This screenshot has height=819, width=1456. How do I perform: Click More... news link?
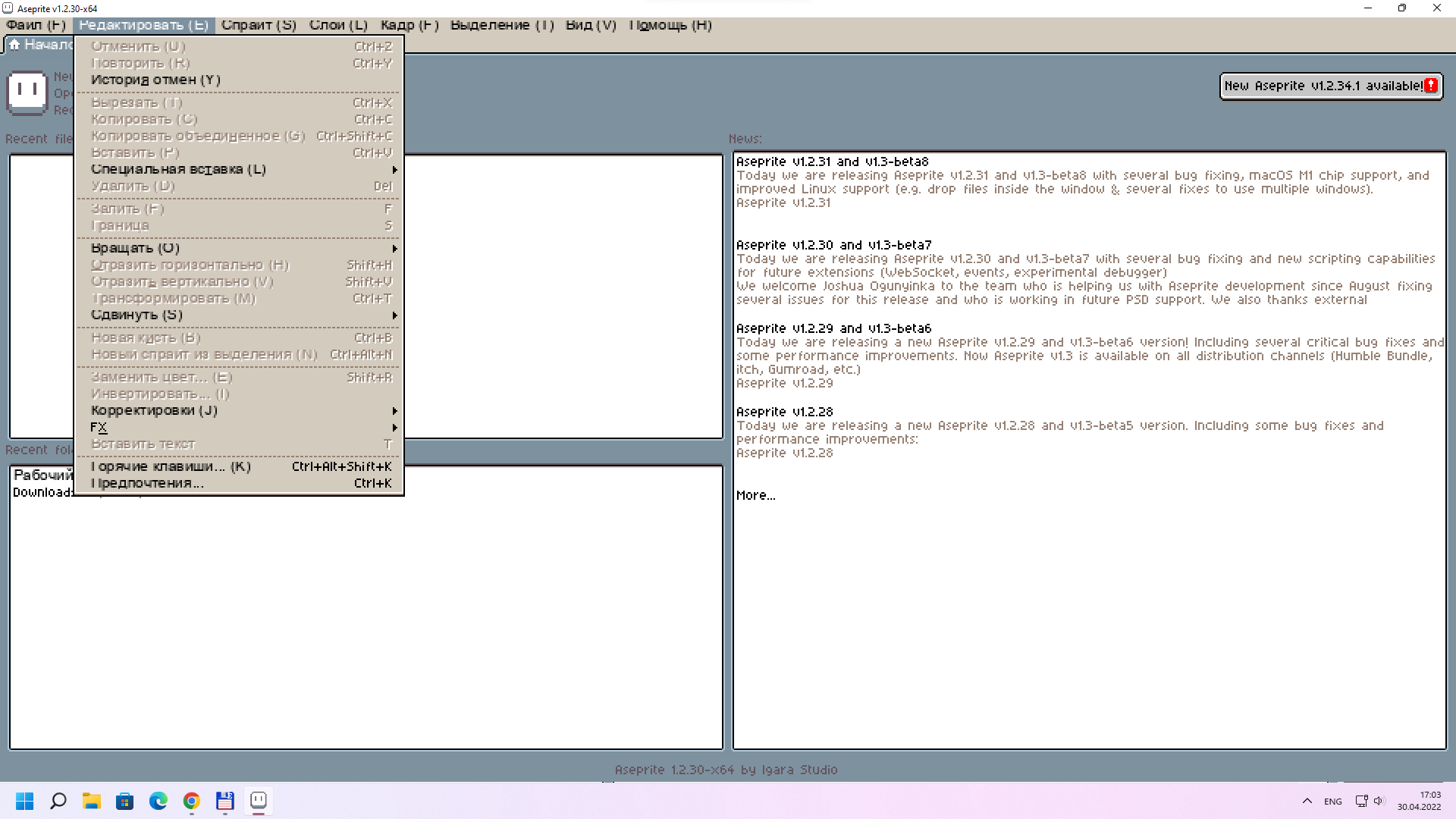pyautogui.click(x=755, y=495)
